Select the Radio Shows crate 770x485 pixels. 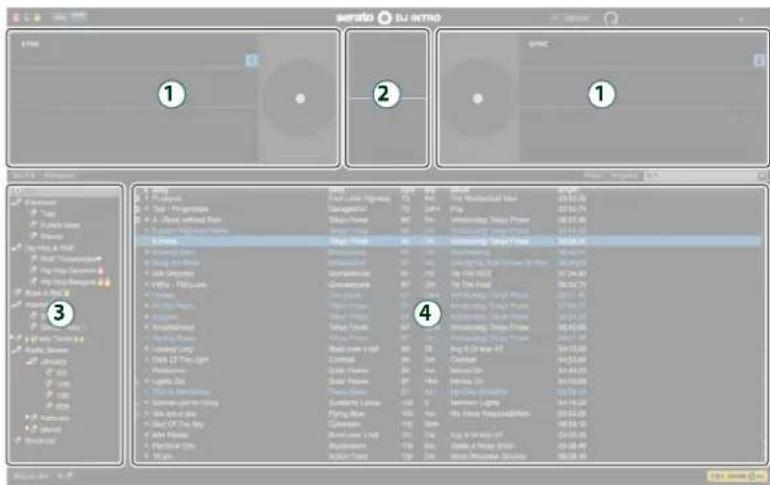pyautogui.click(x=47, y=350)
